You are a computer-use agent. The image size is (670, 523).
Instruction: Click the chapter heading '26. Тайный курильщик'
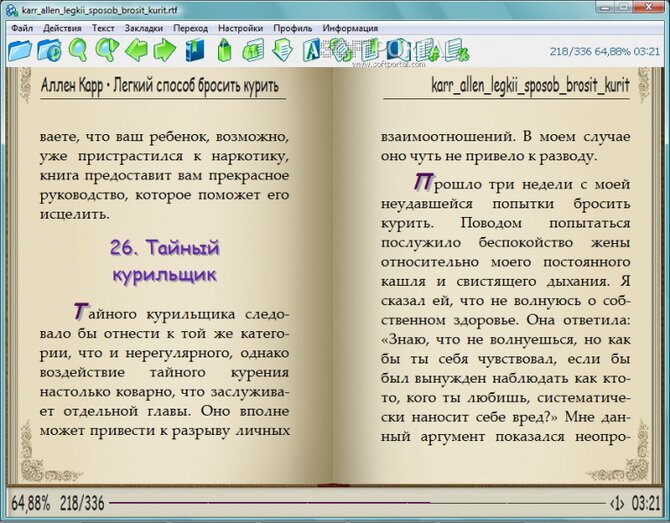click(x=165, y=261)
